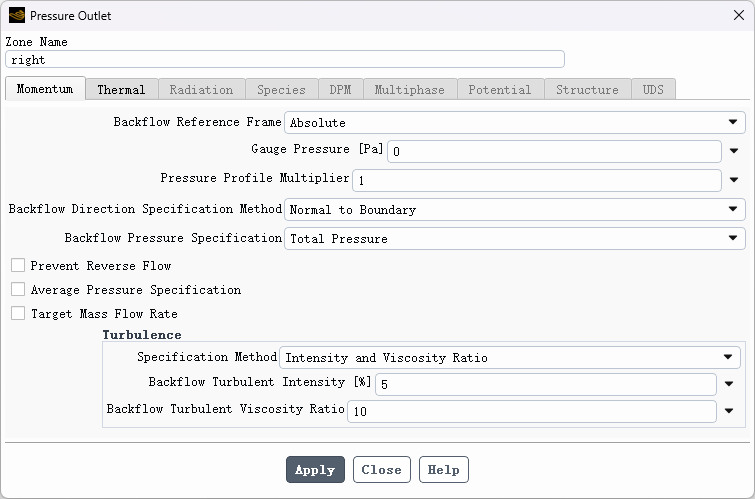
Task: Click the Zone Name text field
Action: click(285, 60)
